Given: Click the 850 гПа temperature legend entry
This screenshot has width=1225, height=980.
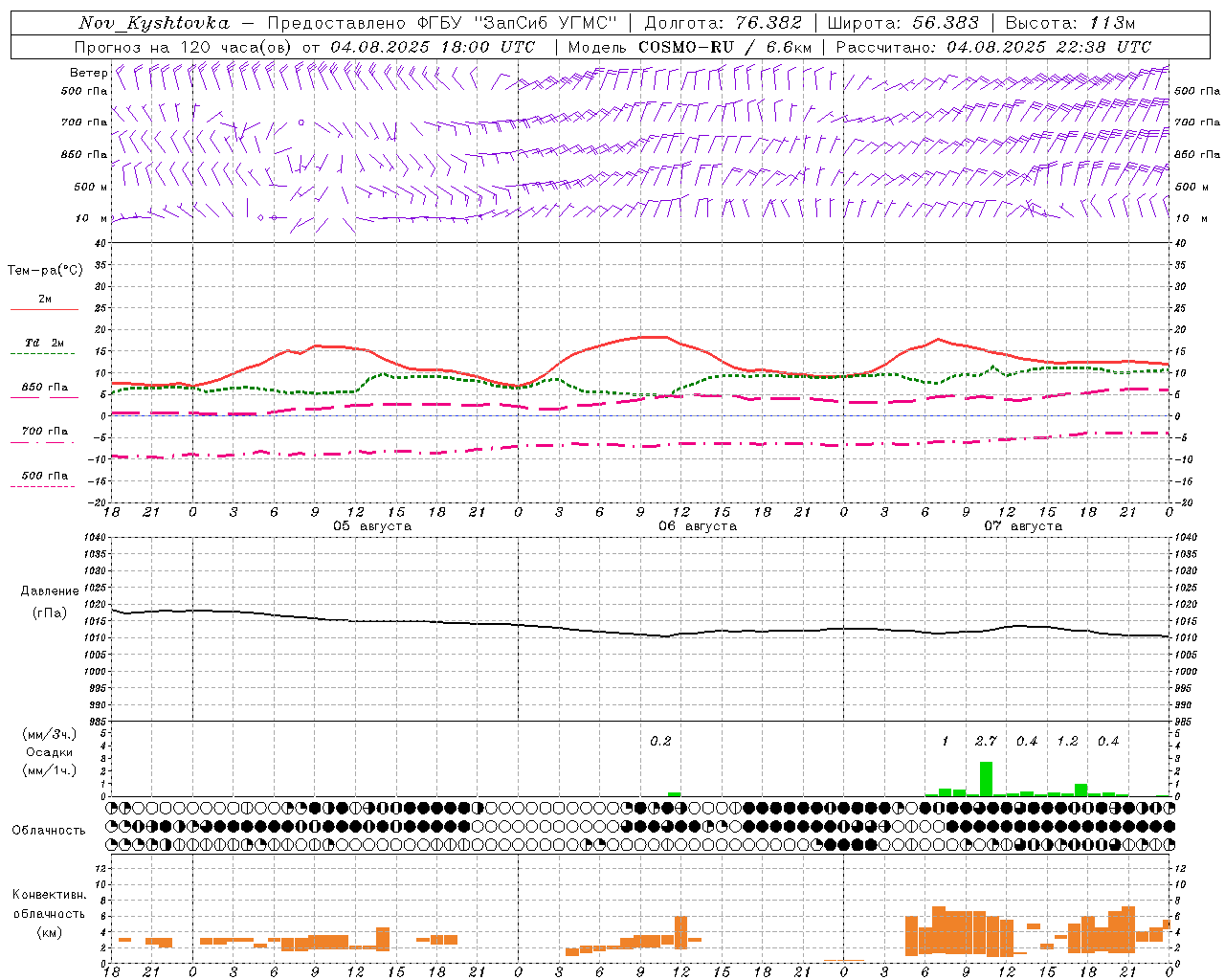Looking at the screenshot, I should tap(44, 388).
